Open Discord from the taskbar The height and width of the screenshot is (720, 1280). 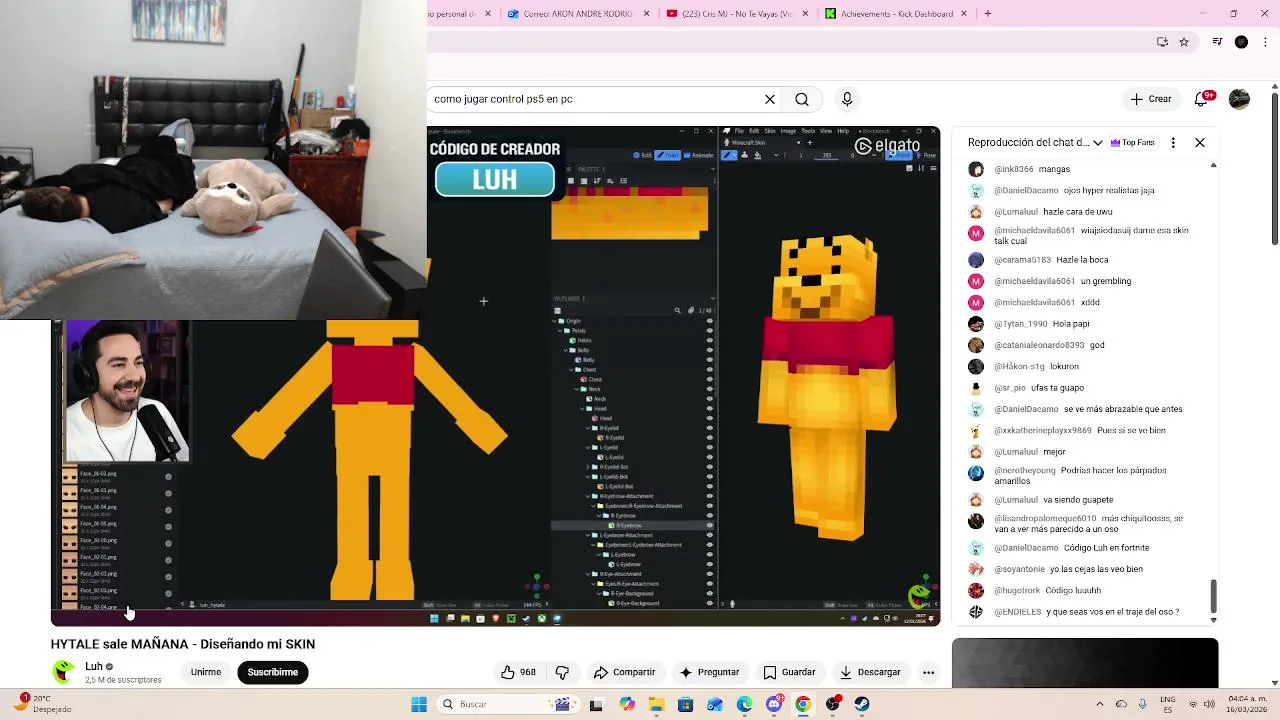click(774, 704)
